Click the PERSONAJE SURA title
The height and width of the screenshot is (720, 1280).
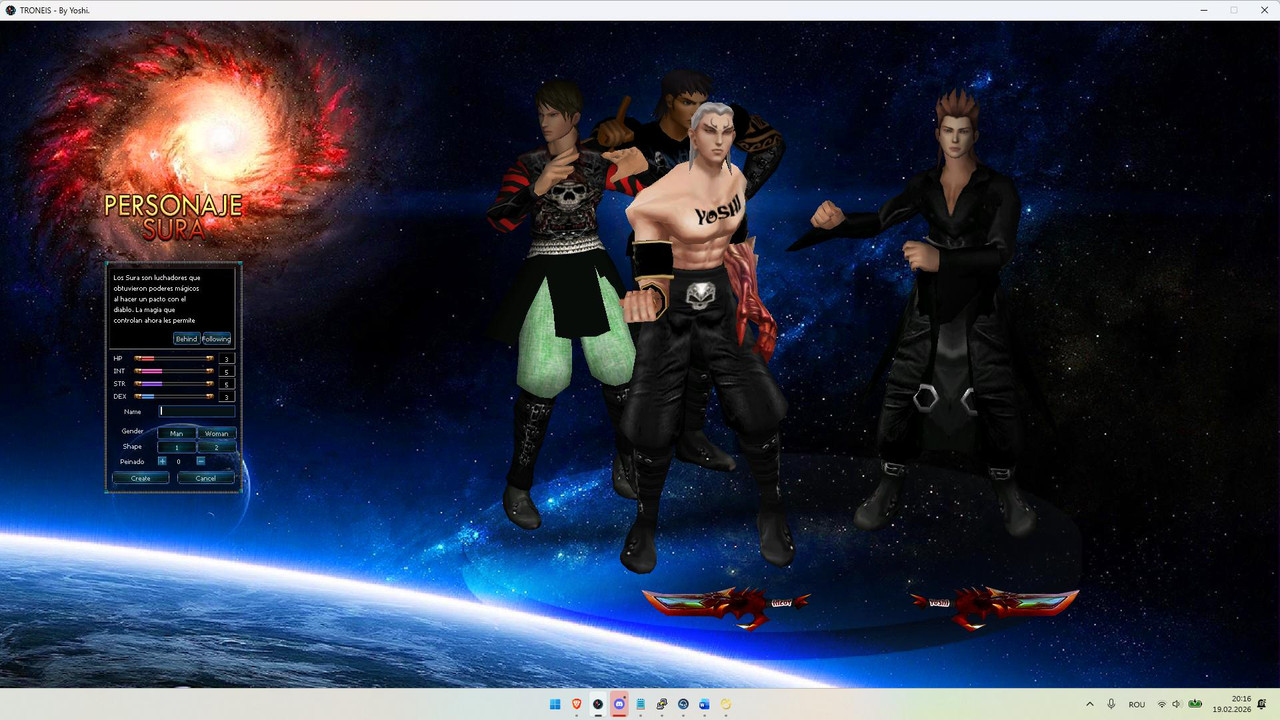tap(173, 217)
